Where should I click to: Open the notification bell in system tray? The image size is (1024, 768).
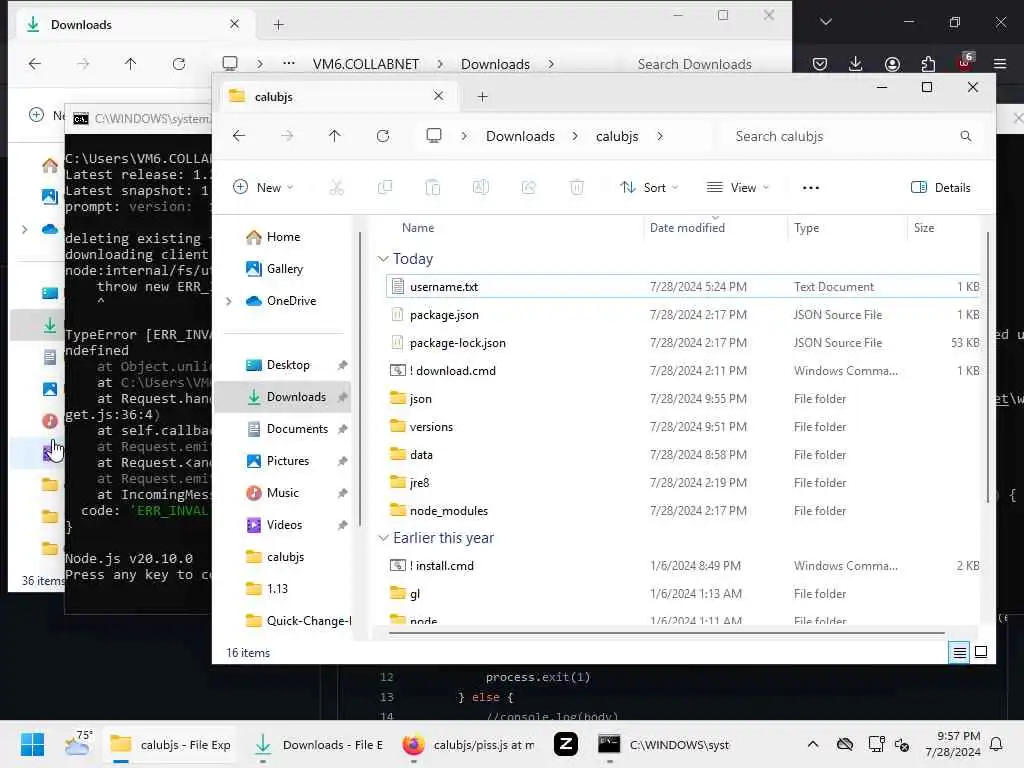click(997, 744)
